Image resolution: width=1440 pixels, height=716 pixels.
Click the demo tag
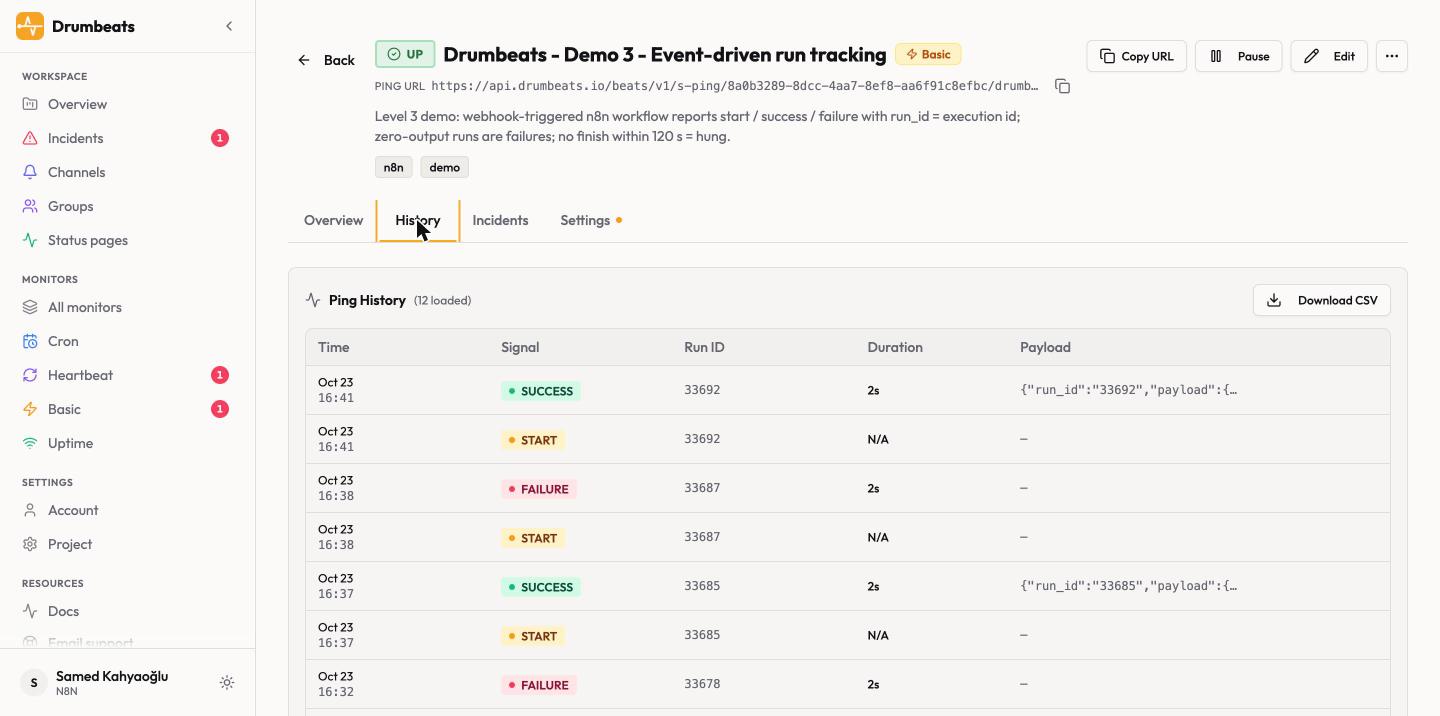(x=445, y=167)
